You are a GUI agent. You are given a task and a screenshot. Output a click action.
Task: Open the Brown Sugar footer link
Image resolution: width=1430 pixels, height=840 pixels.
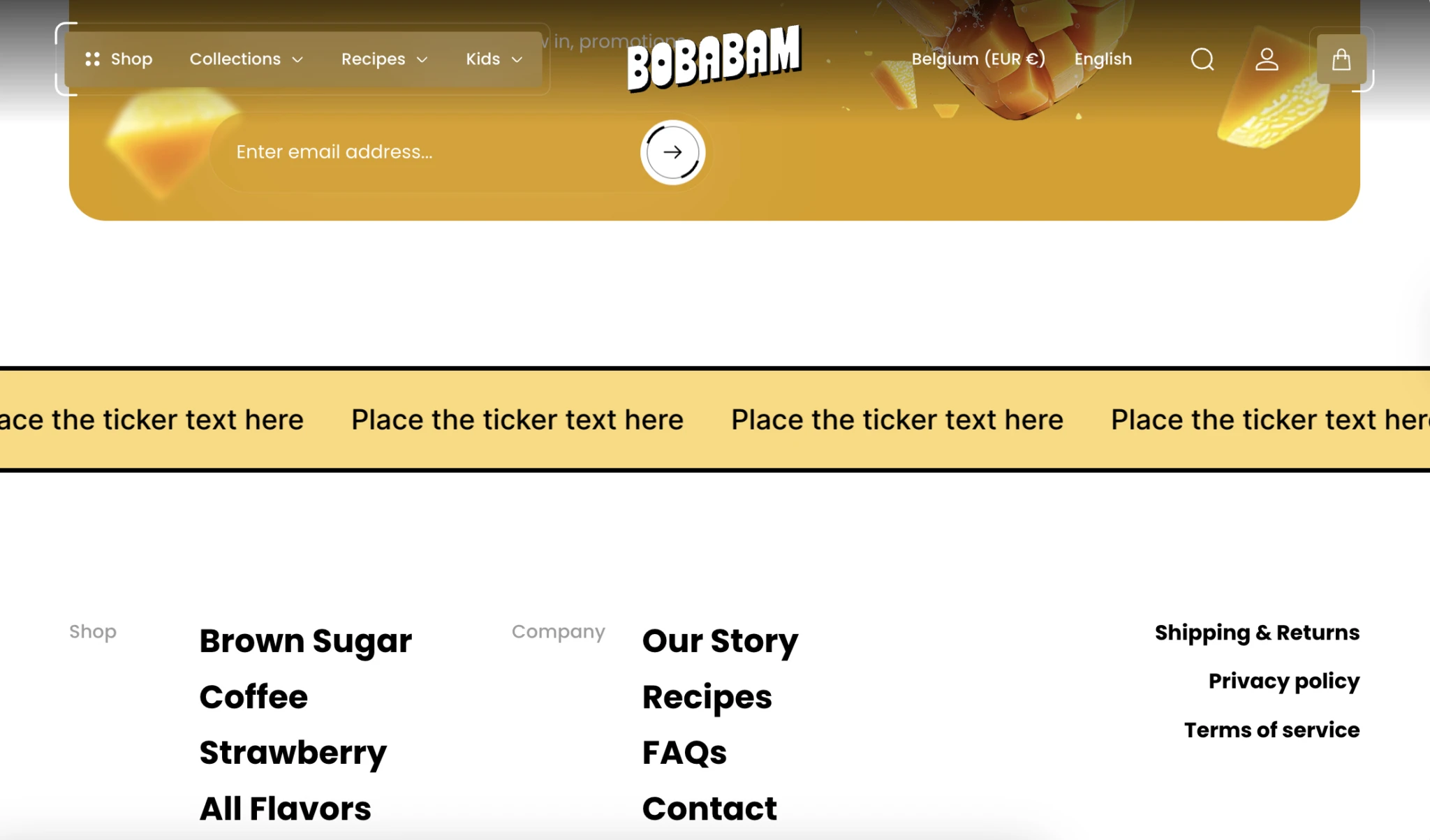306,641
